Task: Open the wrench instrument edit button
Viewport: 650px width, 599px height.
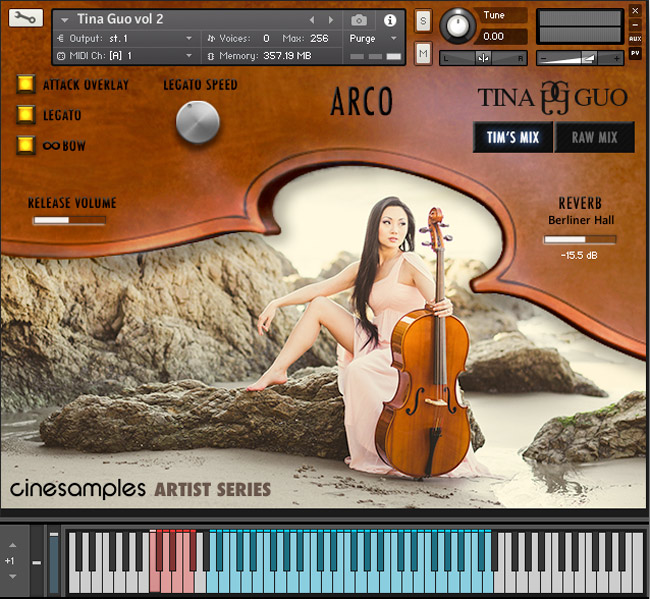Action: (25, 18)
